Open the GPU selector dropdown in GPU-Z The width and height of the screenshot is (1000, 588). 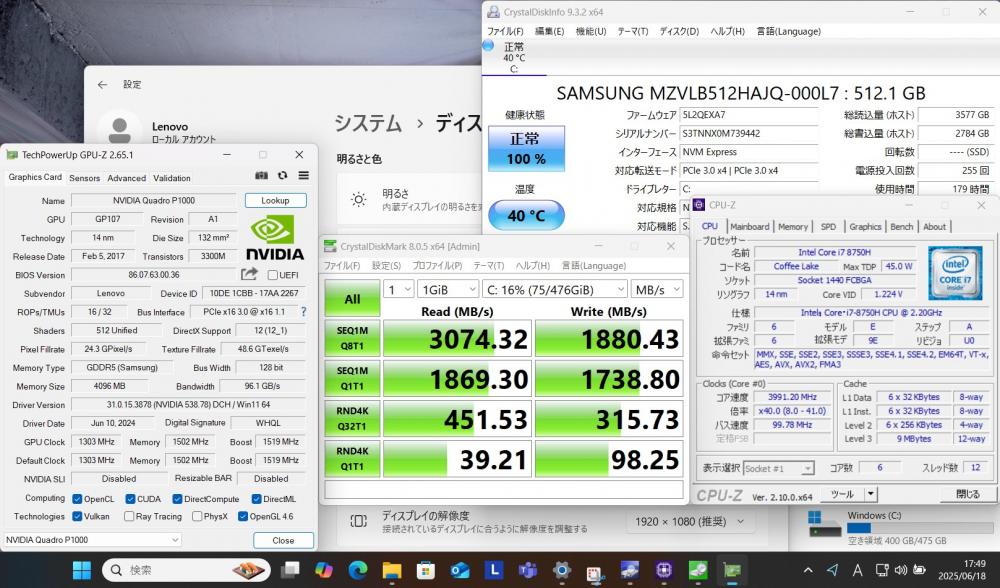(x=92, y=540)
